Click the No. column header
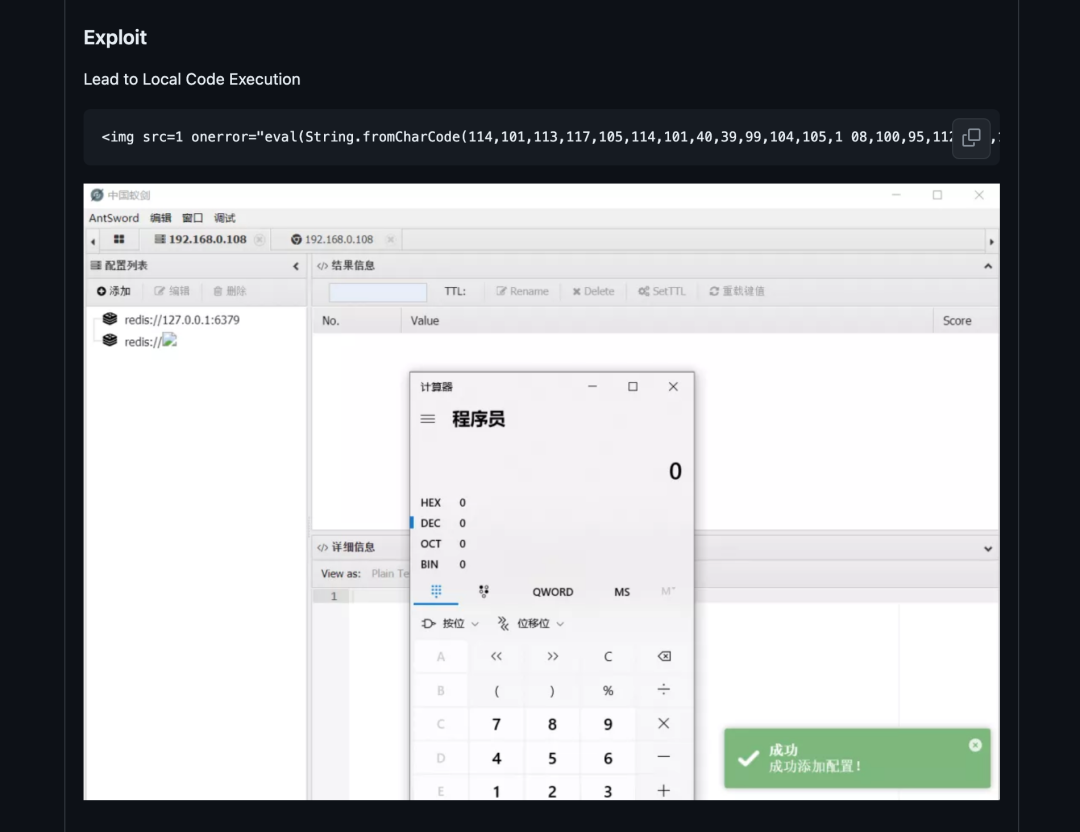 (357, 321)
